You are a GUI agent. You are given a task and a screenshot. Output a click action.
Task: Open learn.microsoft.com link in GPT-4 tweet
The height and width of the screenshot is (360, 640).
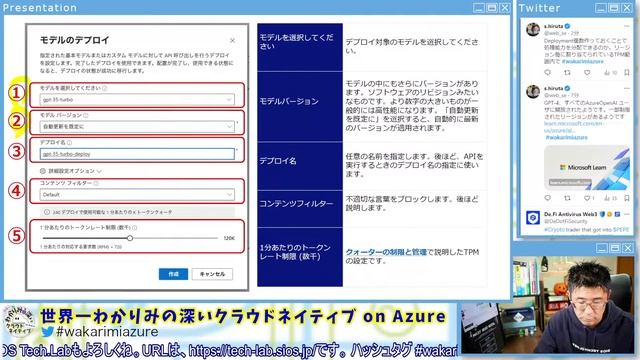[x=573, y=127]
